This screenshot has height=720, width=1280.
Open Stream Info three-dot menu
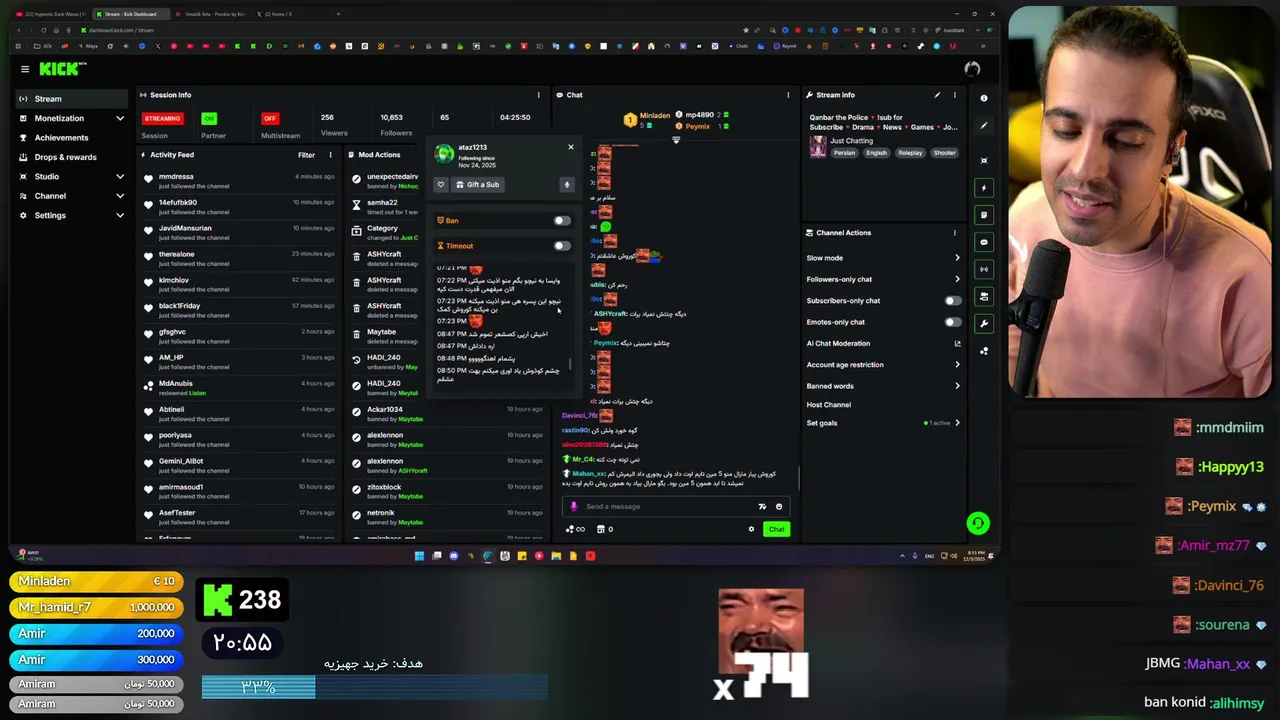tap(954, 95)
